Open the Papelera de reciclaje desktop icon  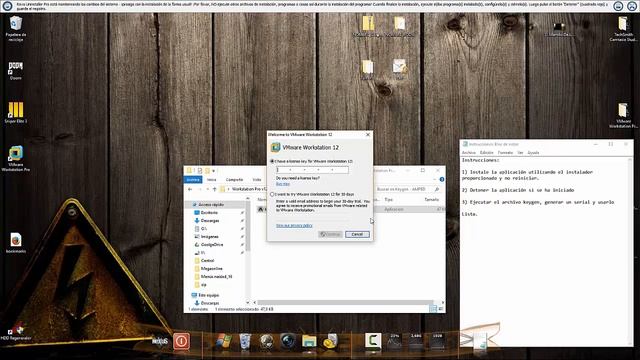[x=16, y=29]
